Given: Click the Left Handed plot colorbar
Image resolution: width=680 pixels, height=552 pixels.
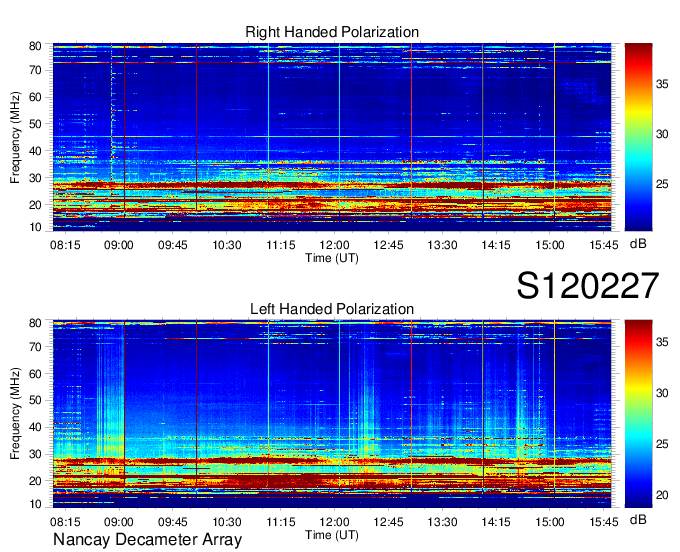Looking at the screenshot, I should click(638, 414).
